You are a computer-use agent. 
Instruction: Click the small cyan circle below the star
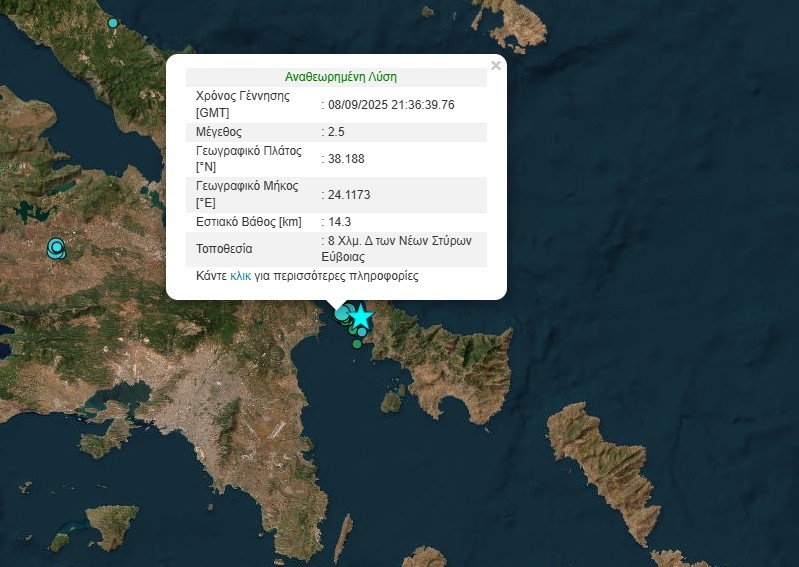coord(362,332)
